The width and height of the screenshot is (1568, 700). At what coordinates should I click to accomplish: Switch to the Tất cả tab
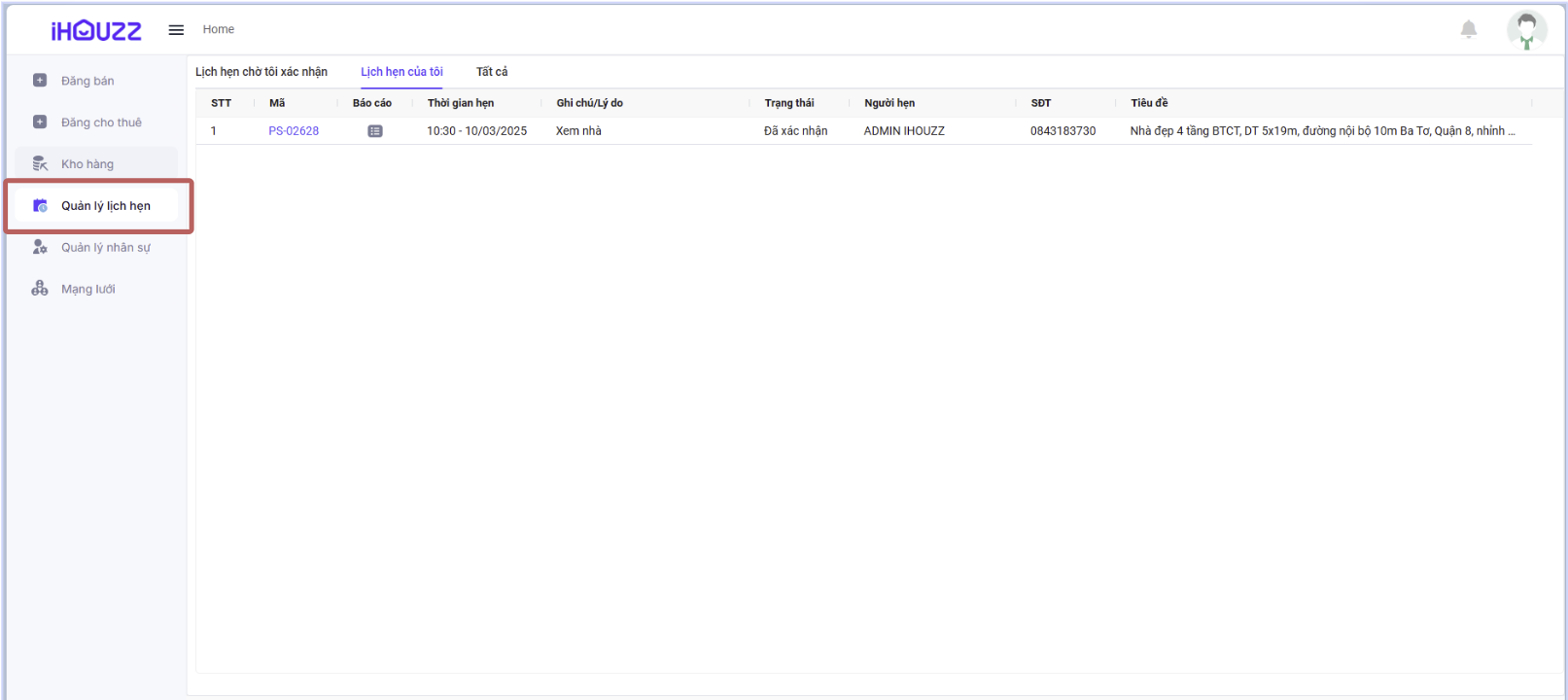[x=492, y=72]
